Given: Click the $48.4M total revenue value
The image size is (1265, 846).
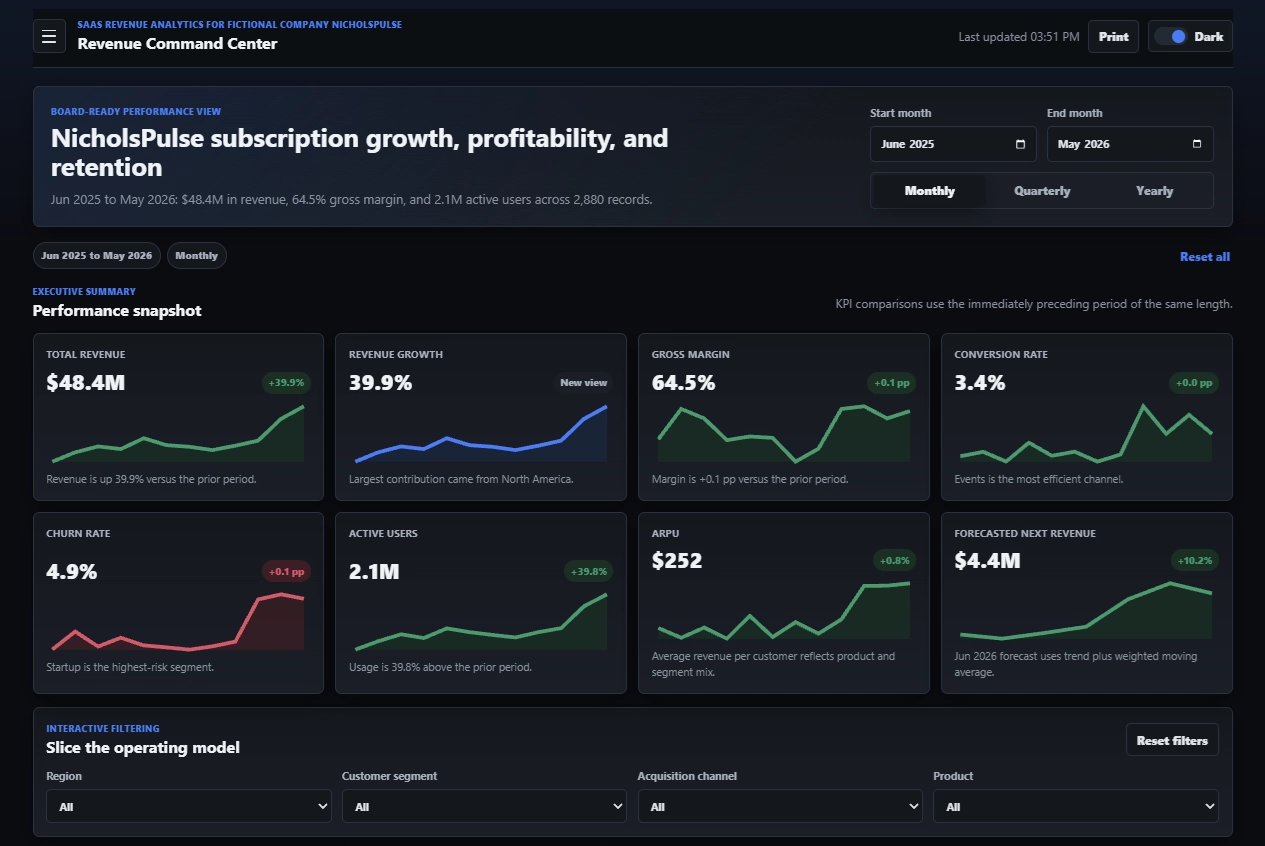Looking at the screenshot, I should (x=86, y=382).
